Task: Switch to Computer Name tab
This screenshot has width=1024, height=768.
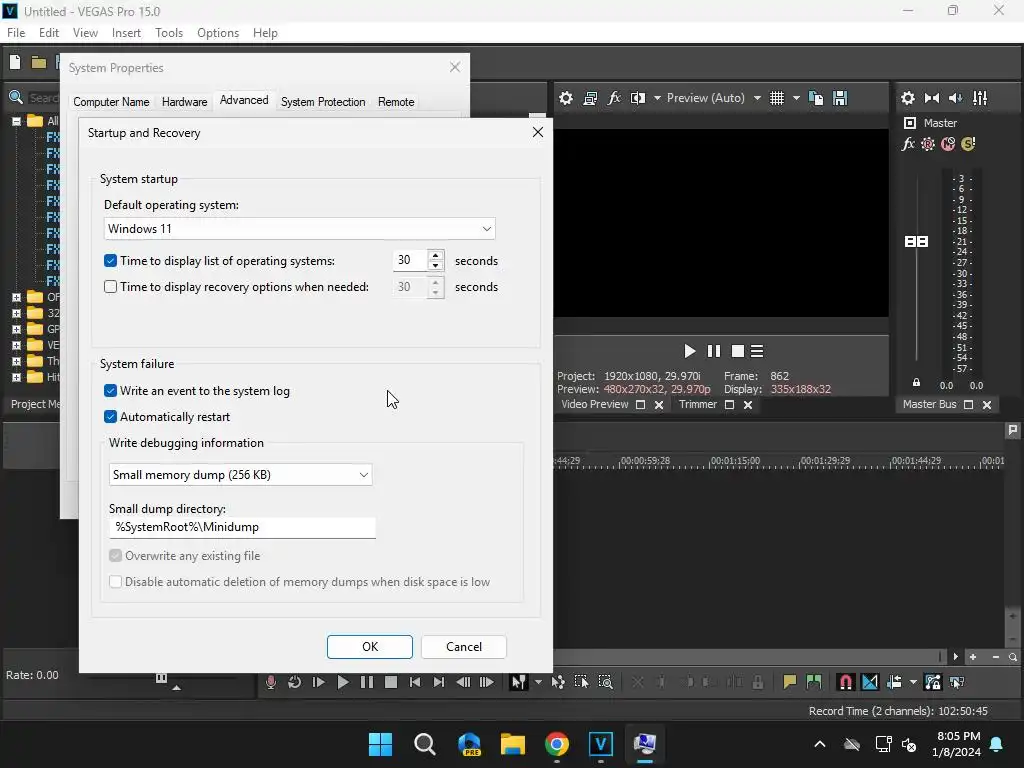Action: tap(111, 102)
